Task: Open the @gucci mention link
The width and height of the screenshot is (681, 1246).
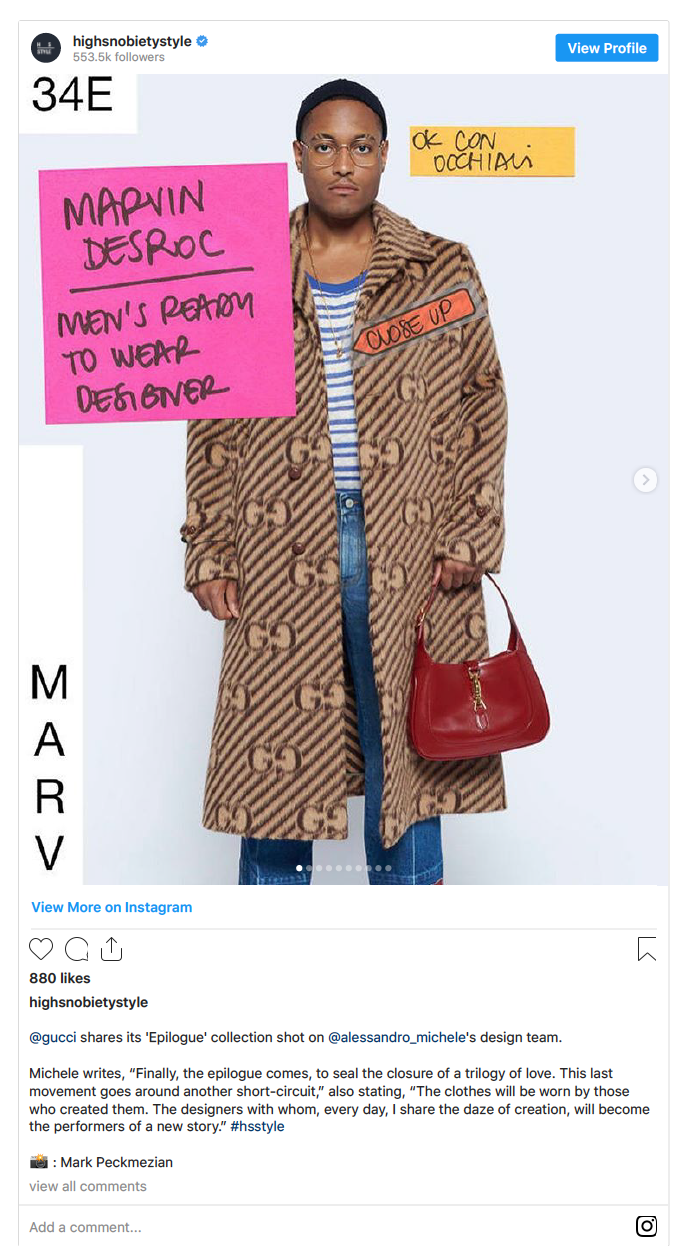Action: tap(52, 1037)
